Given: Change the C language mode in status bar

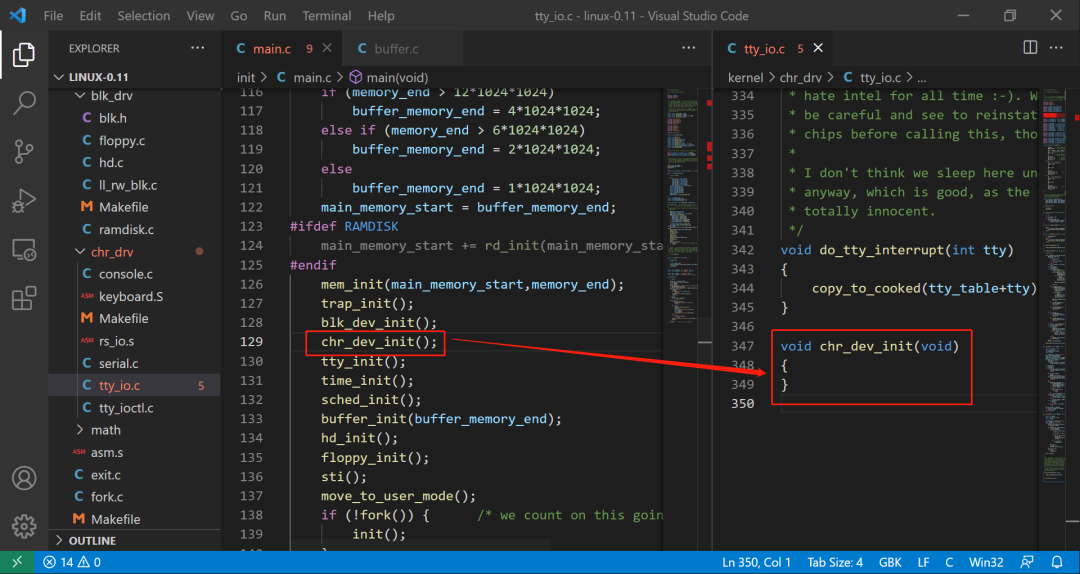Looking at the screenshot, I should pyautogui.click(x=949, y=562).
